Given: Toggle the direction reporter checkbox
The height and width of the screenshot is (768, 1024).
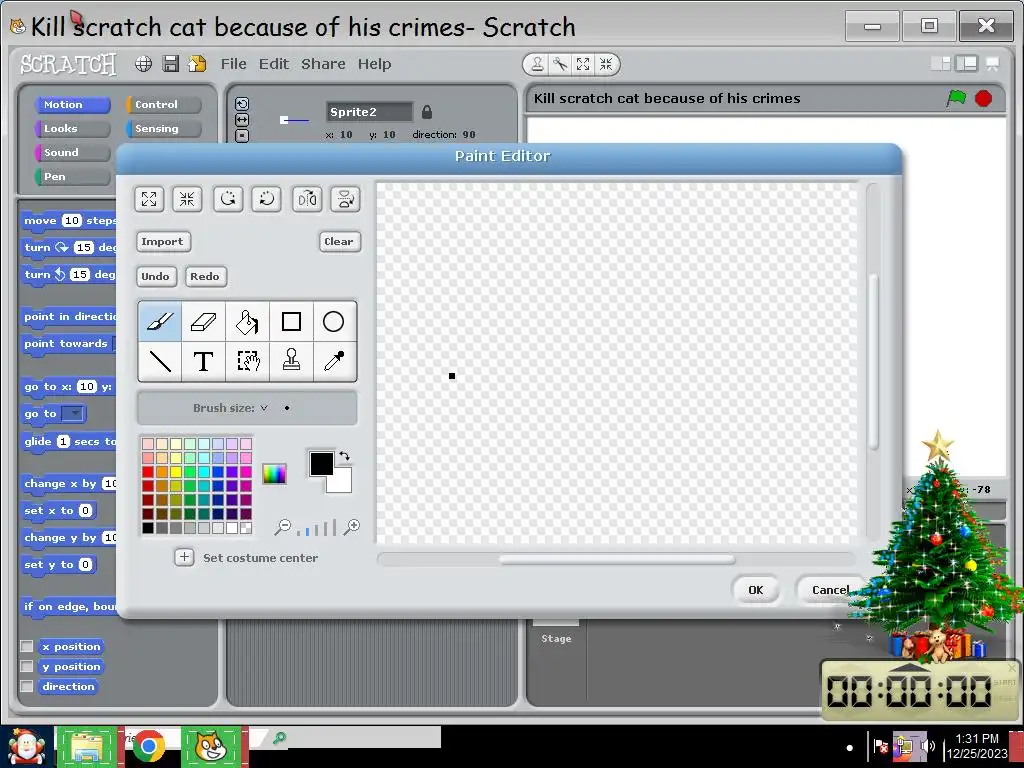Looking at the screenshot, I should tap(27, 686).
